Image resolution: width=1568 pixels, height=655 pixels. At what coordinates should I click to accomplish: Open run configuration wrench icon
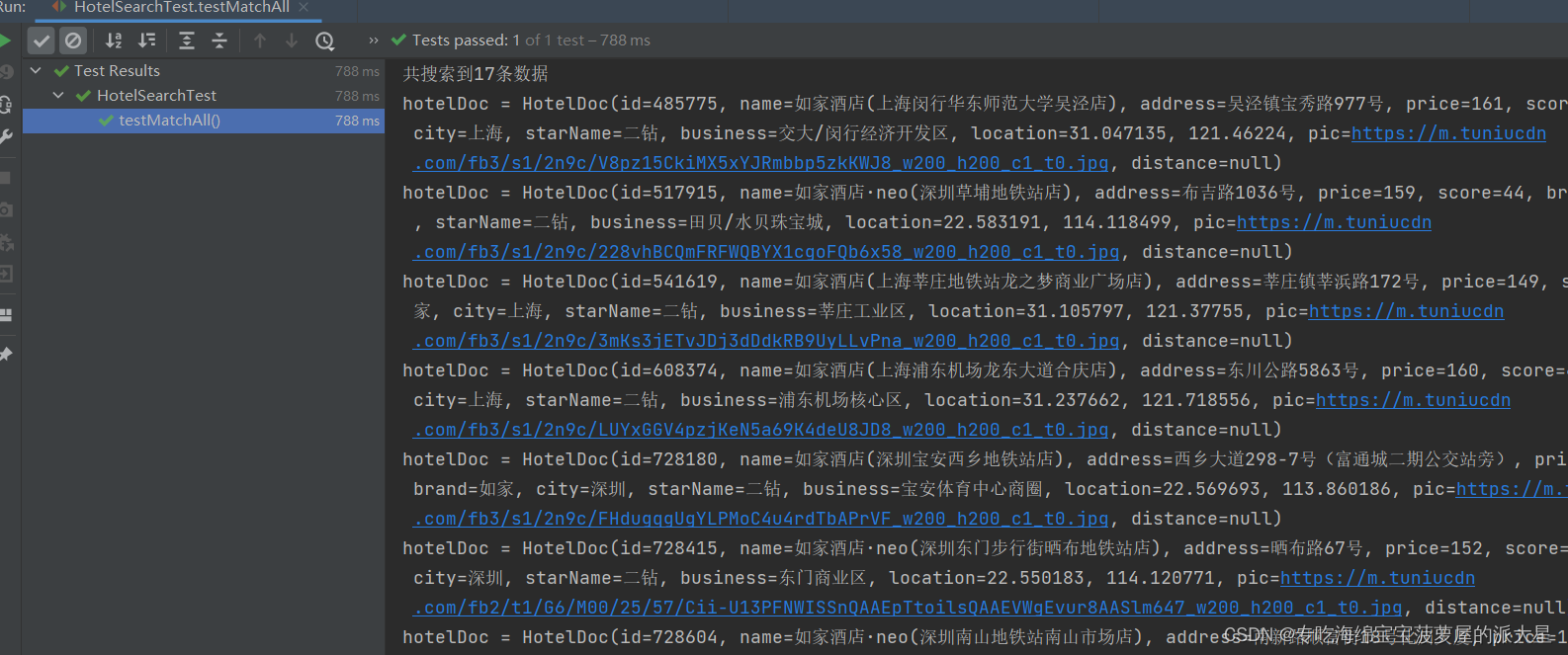[x=5, y=136]
